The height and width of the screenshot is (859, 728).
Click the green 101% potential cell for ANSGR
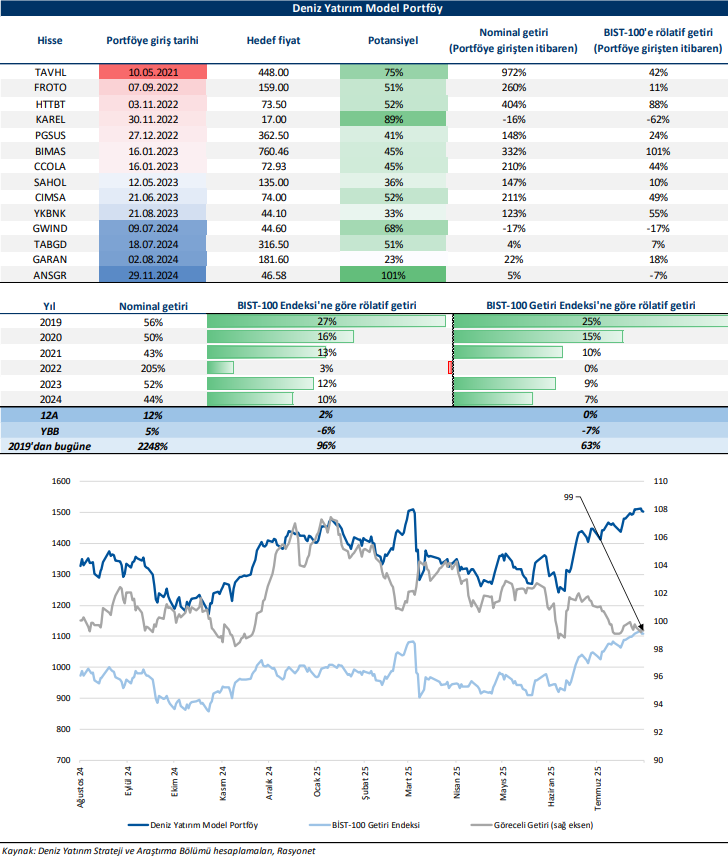pos(393,273)
